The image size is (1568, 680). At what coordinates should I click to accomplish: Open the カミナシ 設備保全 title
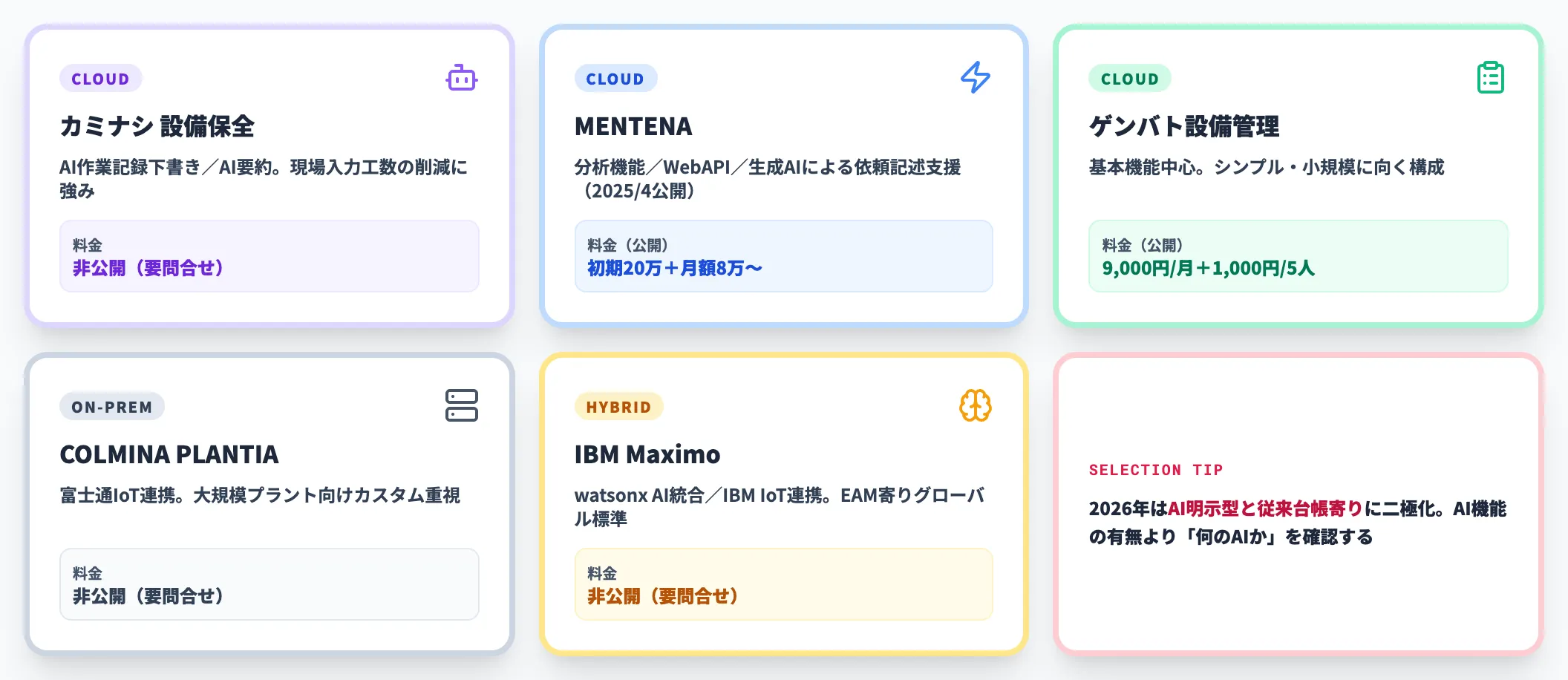click(157, 126)
